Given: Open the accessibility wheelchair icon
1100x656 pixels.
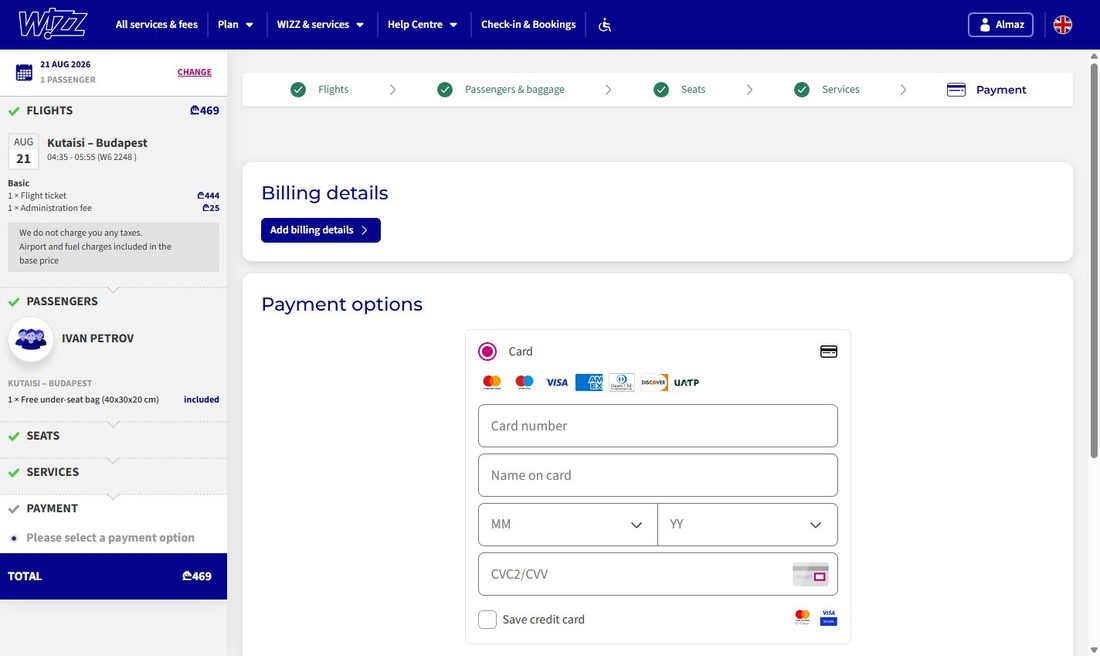Looking at the screenshot, I should (605, 25).
